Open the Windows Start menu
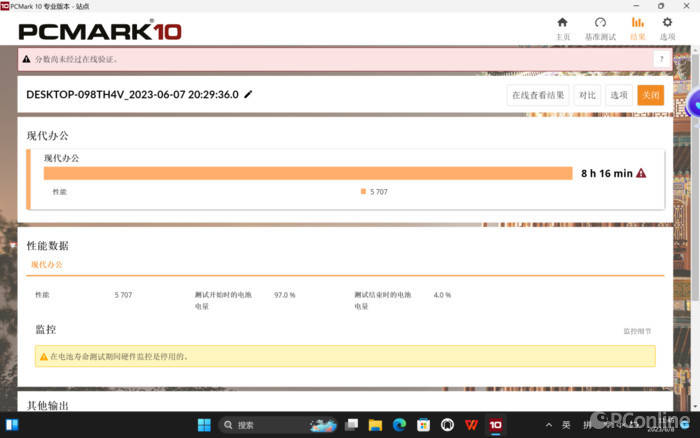The image size is (700, 438). point(204,425)
